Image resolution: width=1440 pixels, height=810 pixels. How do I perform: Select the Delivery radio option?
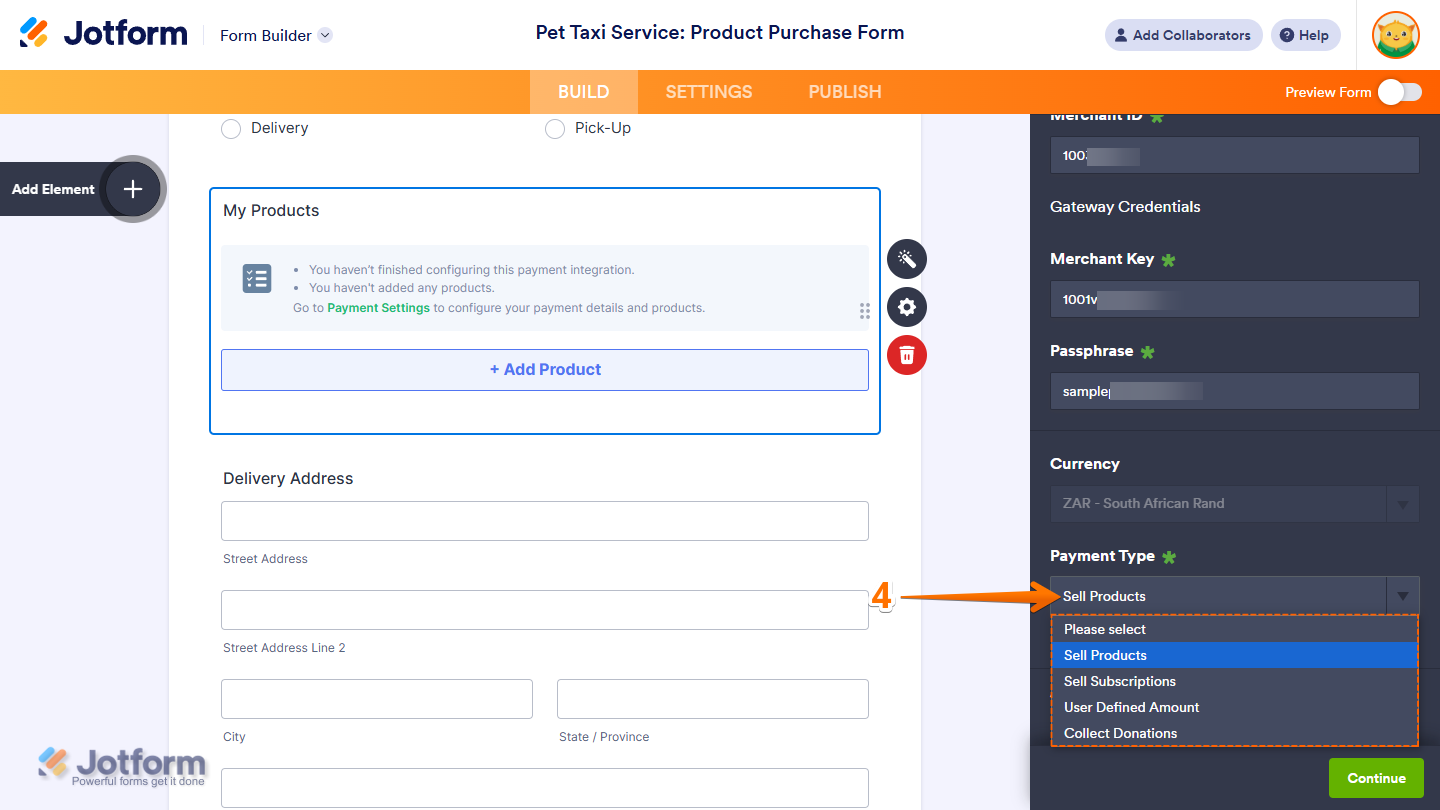click(x=231, y=129)
